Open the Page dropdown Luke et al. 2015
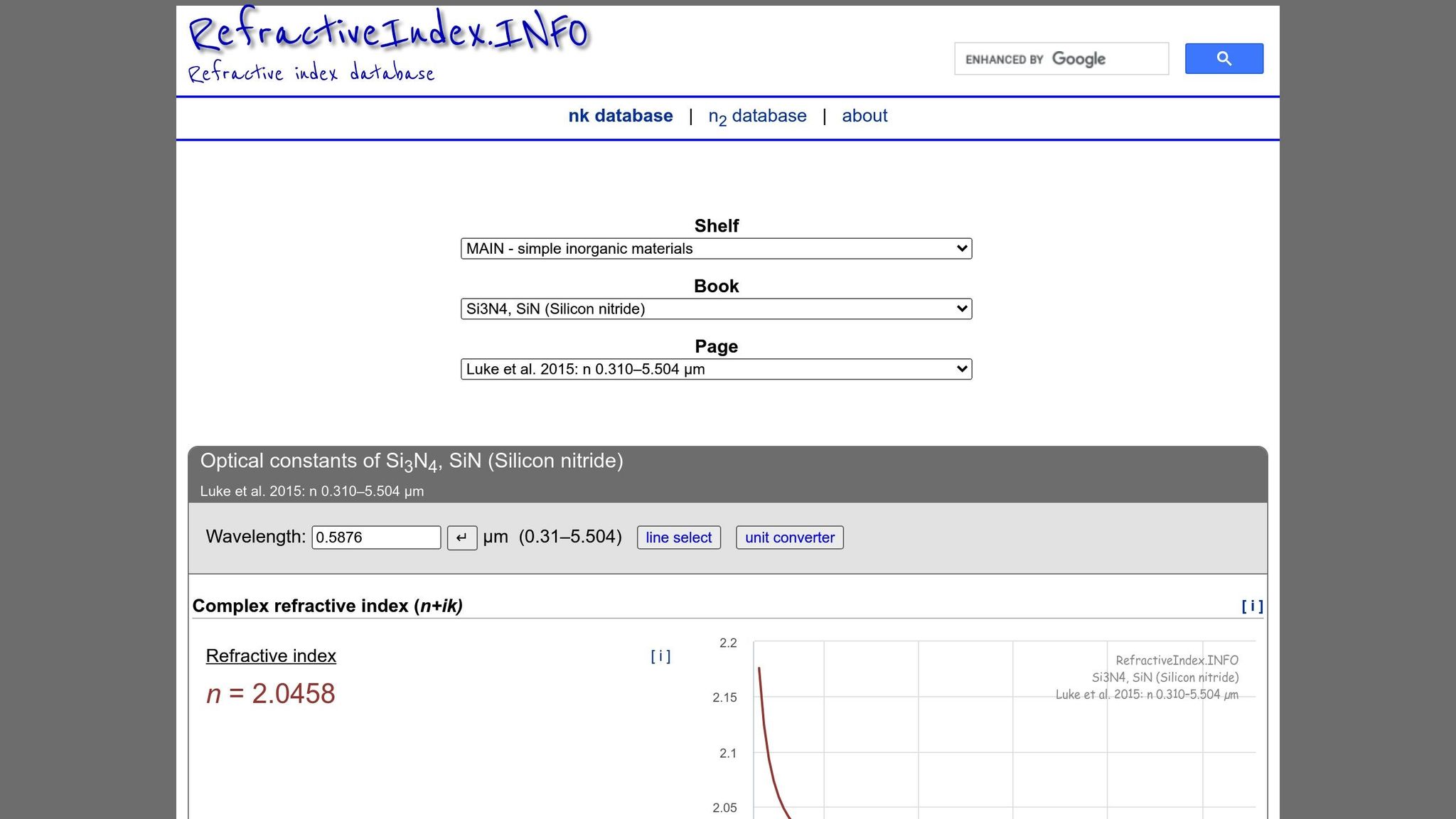Image resolution: width=1456 pixels, height=819 pixels. tap(716, 370)
